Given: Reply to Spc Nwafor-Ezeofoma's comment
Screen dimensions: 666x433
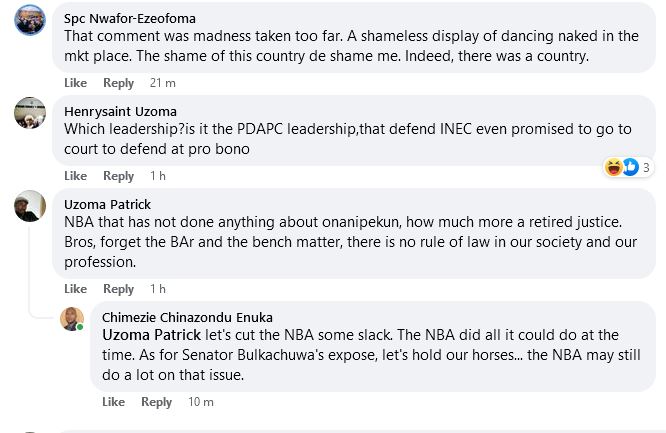Looking at the screenshot, I should pyautogui.click(x=118, y=83).
